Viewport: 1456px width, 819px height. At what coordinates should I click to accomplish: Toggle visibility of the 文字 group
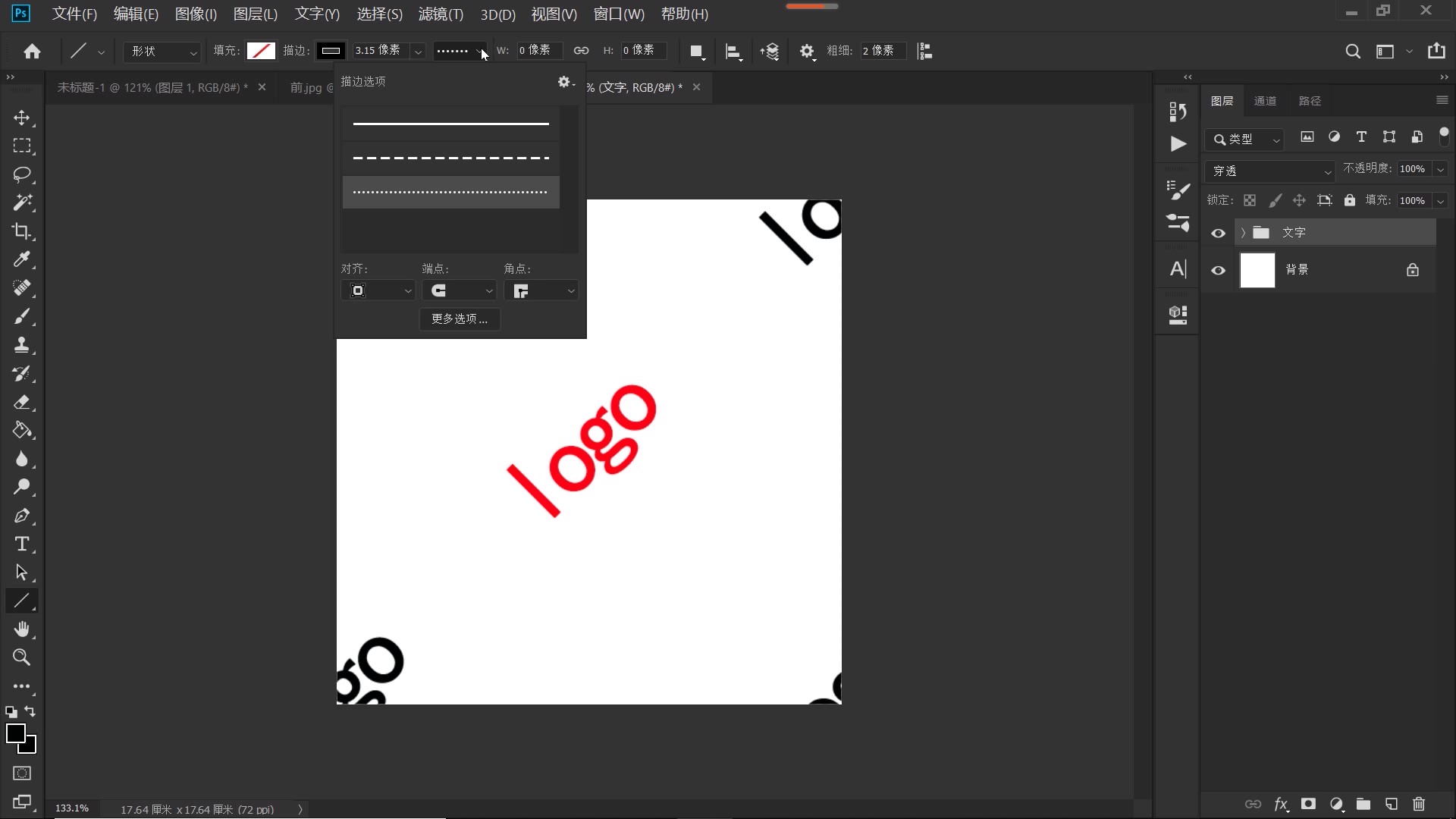click(x=1218, y=234)
